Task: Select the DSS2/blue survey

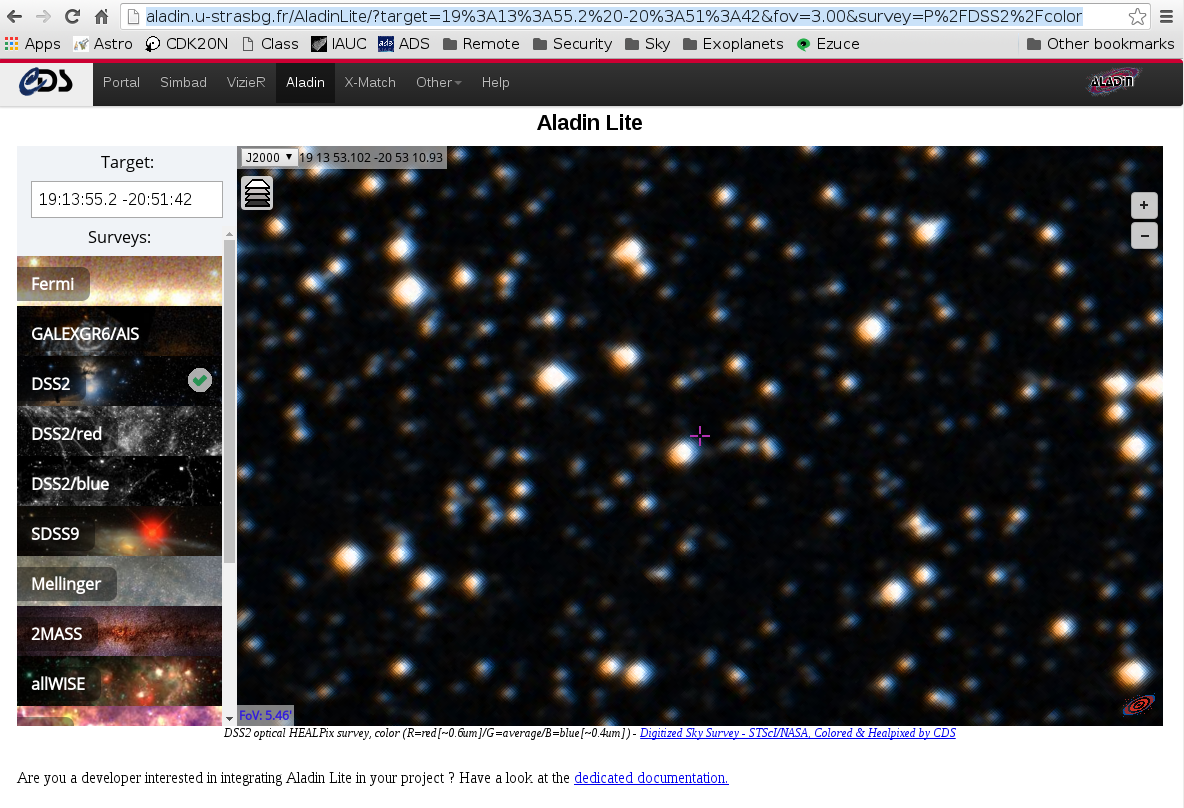Action: (119, 481)
